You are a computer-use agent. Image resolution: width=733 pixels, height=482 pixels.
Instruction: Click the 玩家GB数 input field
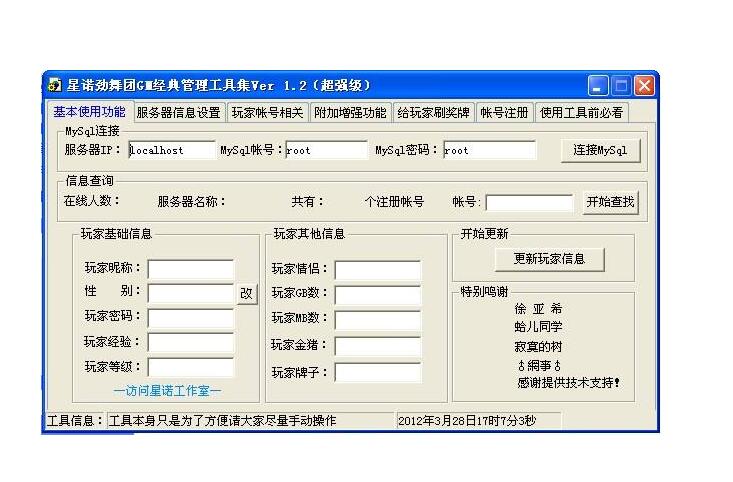tap(377, 295)
